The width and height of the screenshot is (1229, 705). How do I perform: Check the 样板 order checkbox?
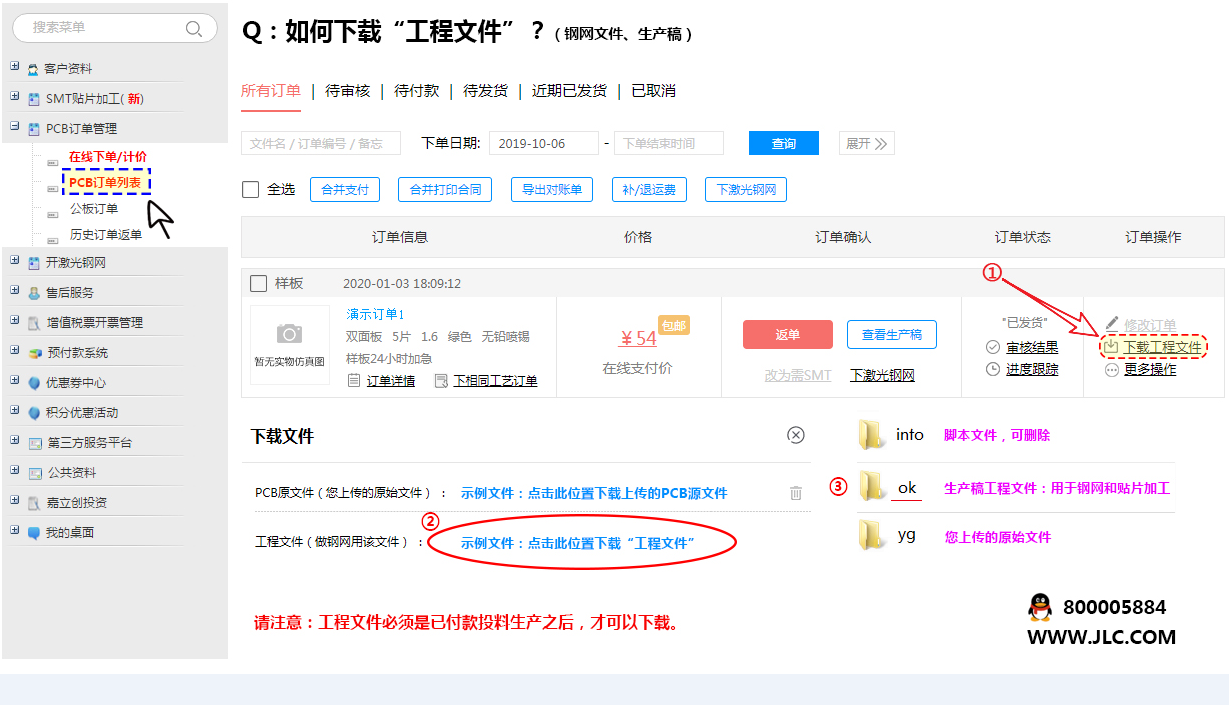click(258, 283)
